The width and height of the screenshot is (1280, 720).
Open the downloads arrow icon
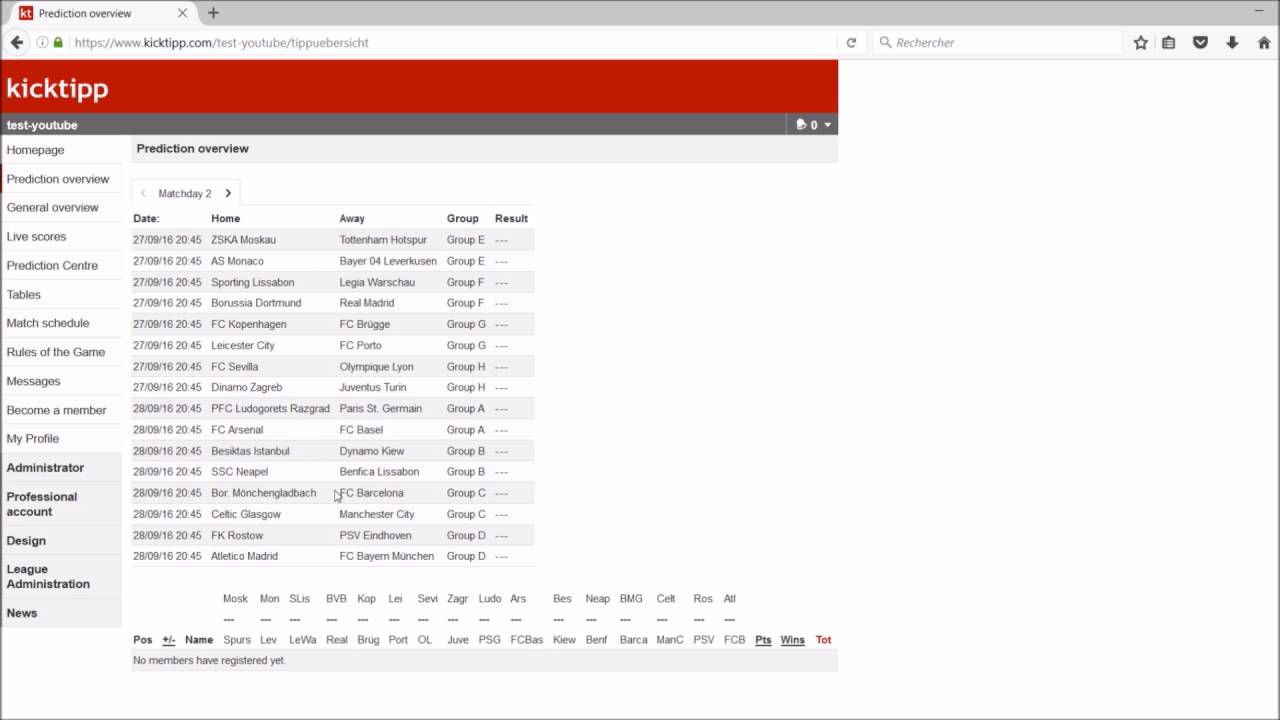click(x=1232, y=42)
